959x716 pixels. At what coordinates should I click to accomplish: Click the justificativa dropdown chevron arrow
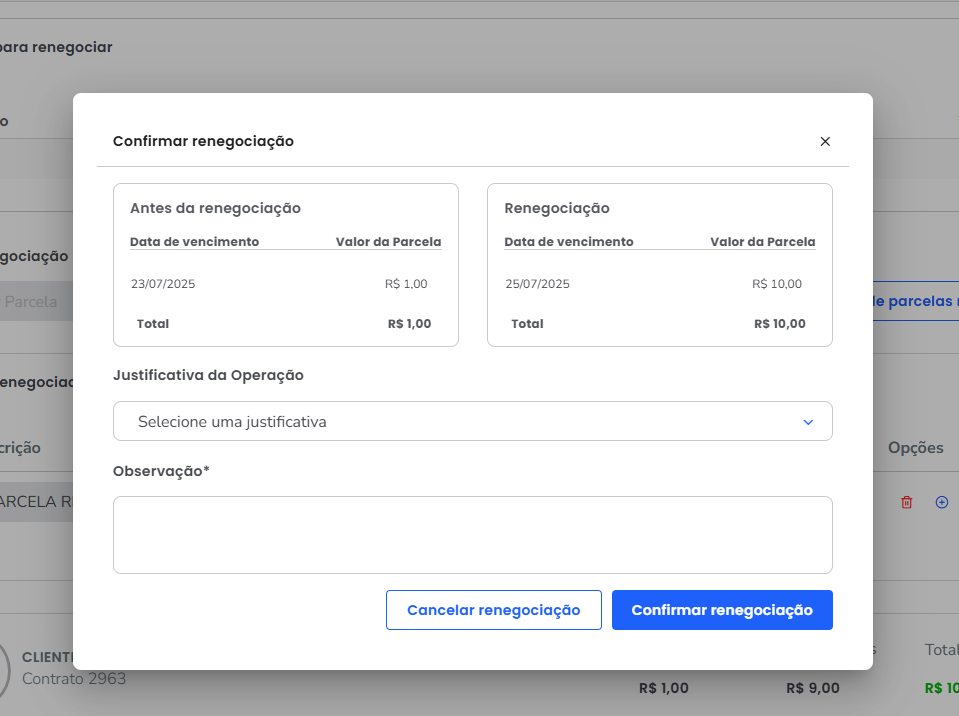pos(808,422)
